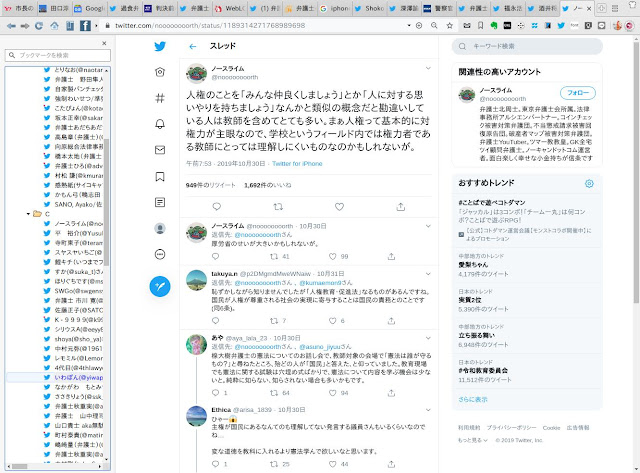
Task: Click the twitter.com address bar
Action: [257, 26]
